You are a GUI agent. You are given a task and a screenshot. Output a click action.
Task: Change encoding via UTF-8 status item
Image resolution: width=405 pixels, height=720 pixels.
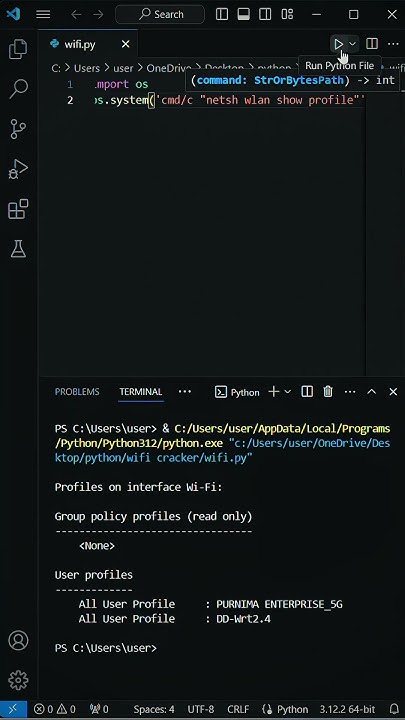point(201,709)
